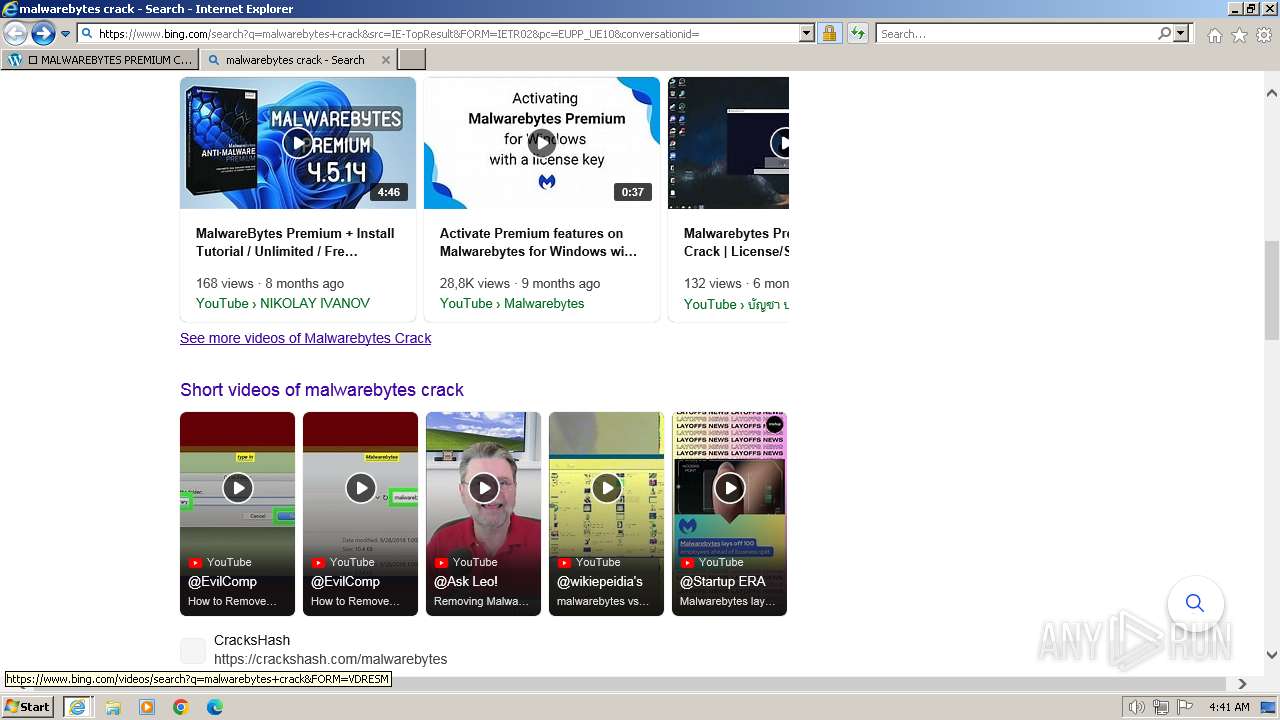1280x720 pixels.
Task: Click the @Ask Leo! channel name
Action: pos(466,581)
